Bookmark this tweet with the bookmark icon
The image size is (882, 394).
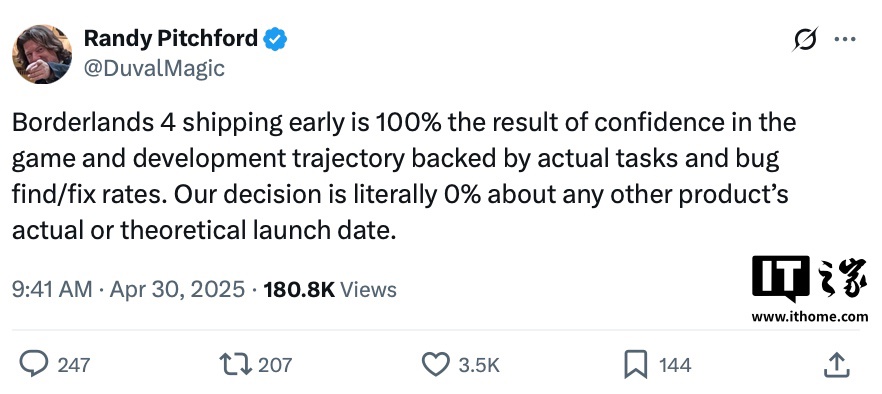point(637,365)
